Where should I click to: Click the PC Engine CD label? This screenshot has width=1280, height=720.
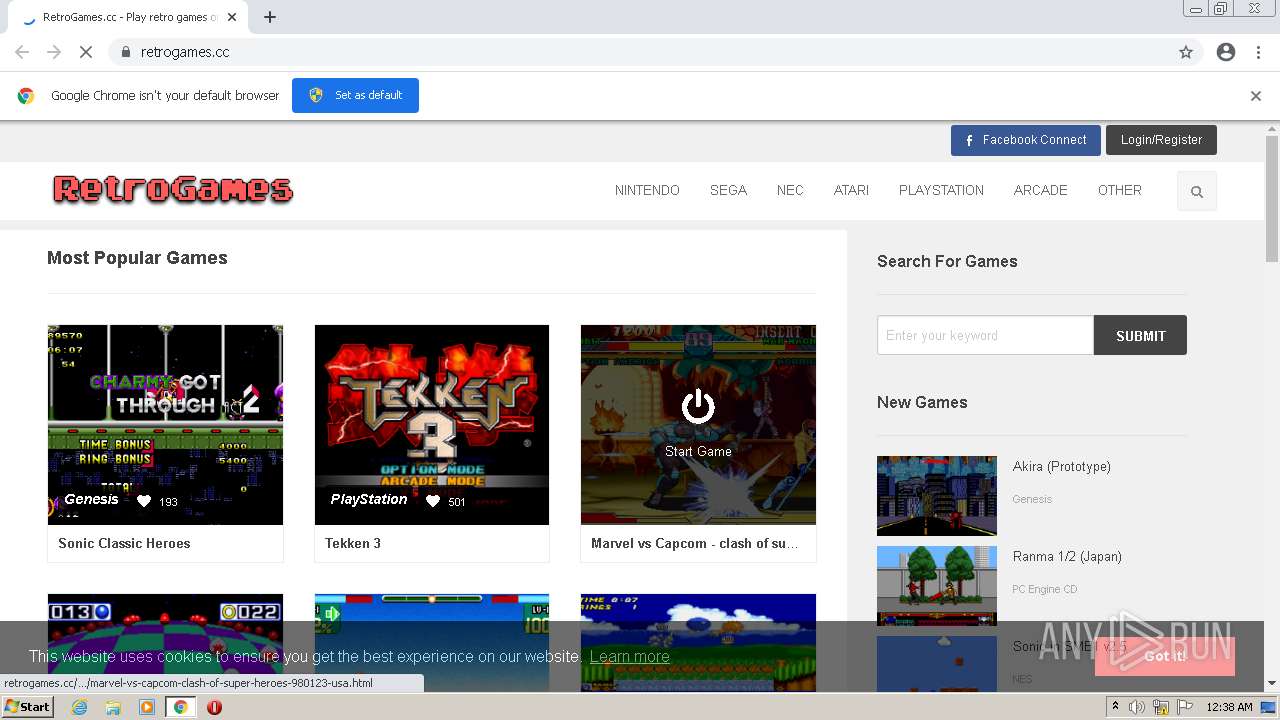click(x=1045, y=589)
